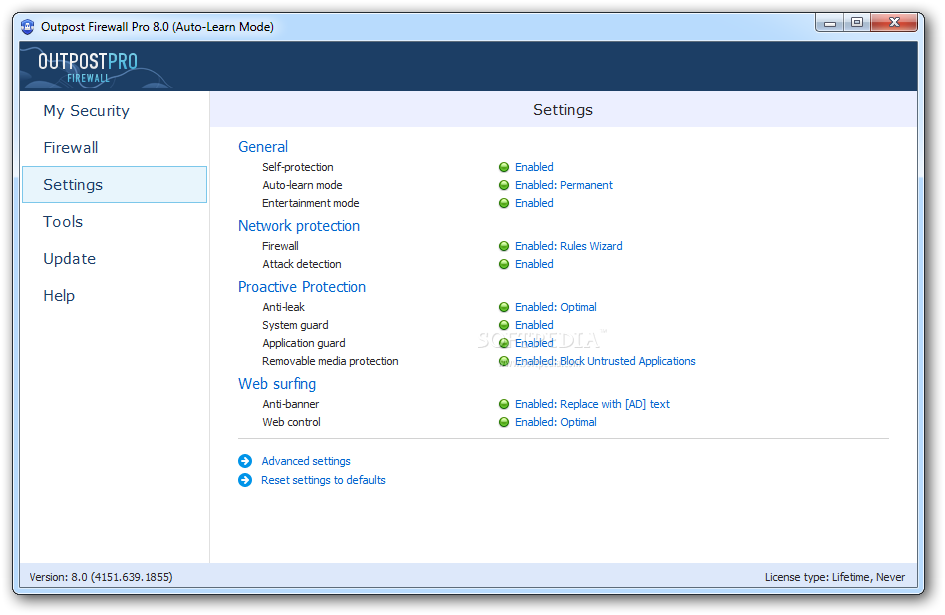945x615 pixels.
Task: Click green status icon for Web control
Action: (x=504, y=422)
